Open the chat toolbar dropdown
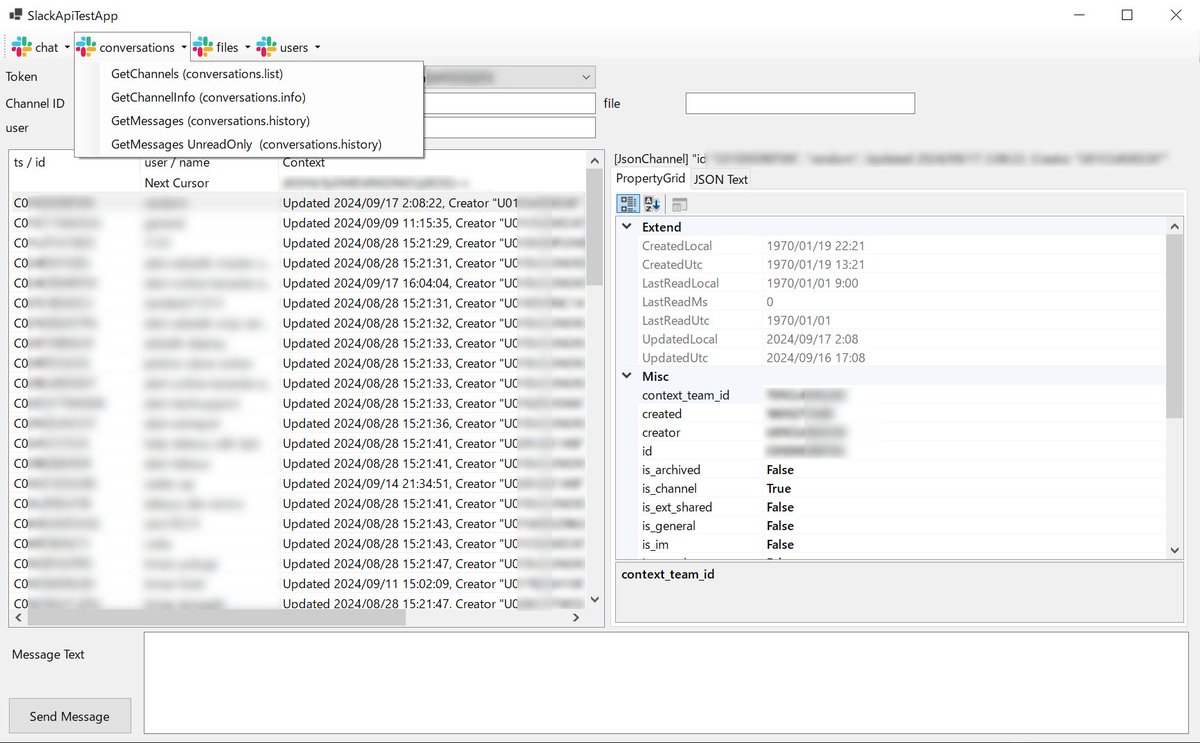 tap(41, 47)
